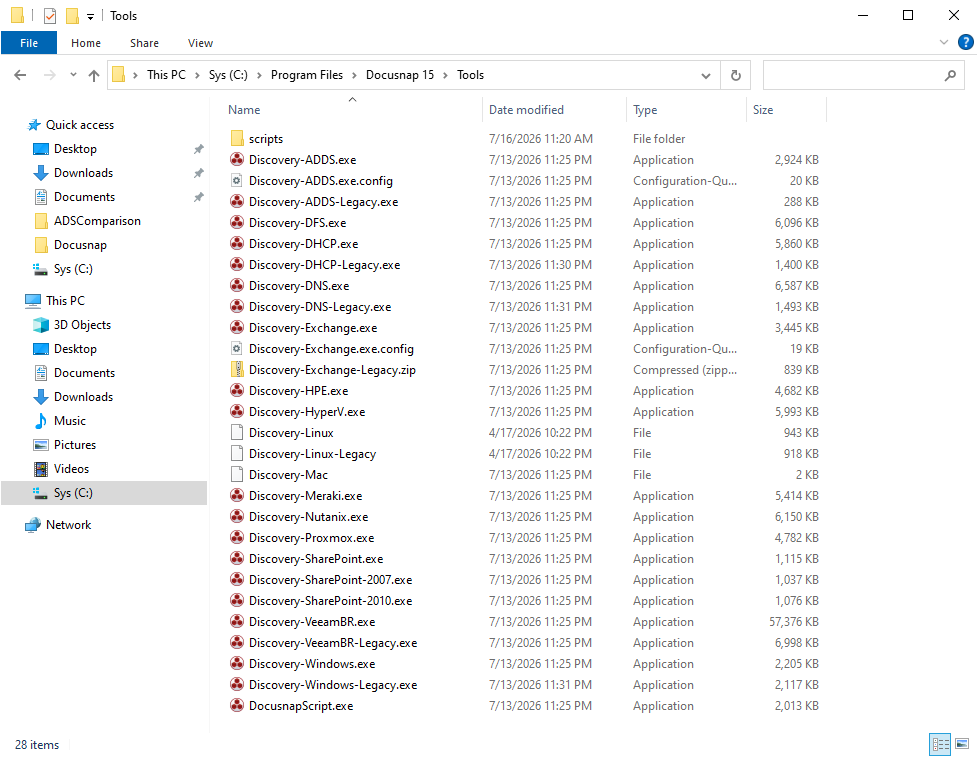Image resolution: width=978 pixels, height=757 pixels.
Task: Open the Share ribbon tab
Action: (144, 43)
